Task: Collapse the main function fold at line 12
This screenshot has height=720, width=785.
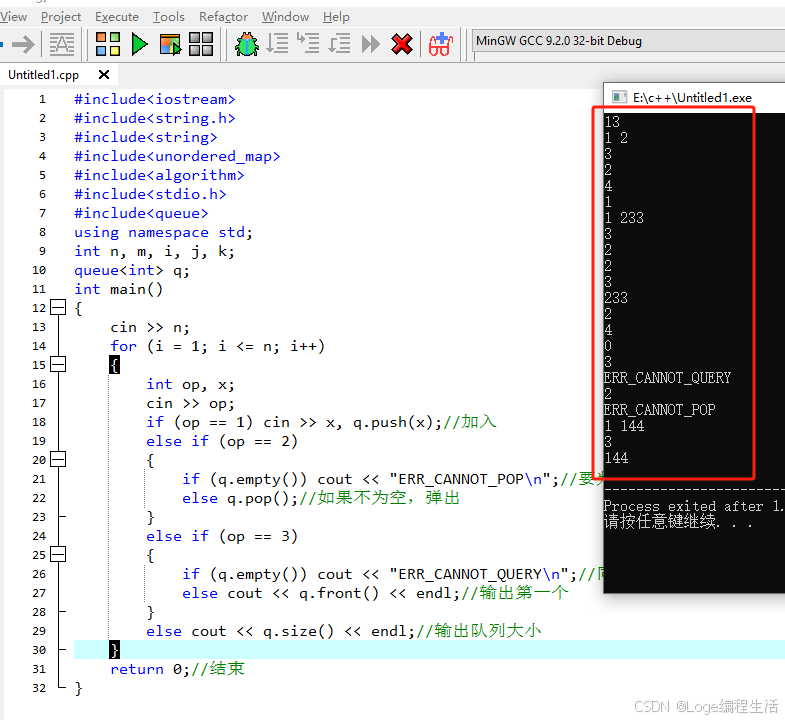Action: point(58,307)
